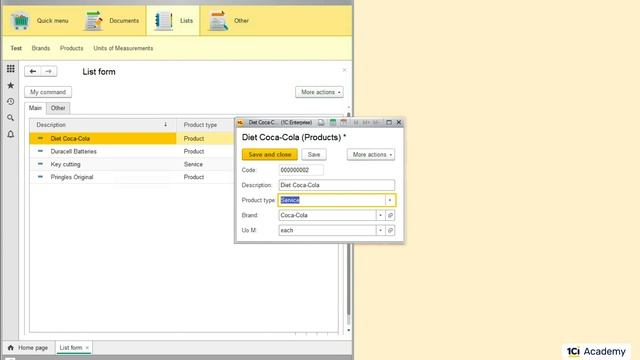Click Save and close button
640x360 pixels.
click(x=270, y=155)
